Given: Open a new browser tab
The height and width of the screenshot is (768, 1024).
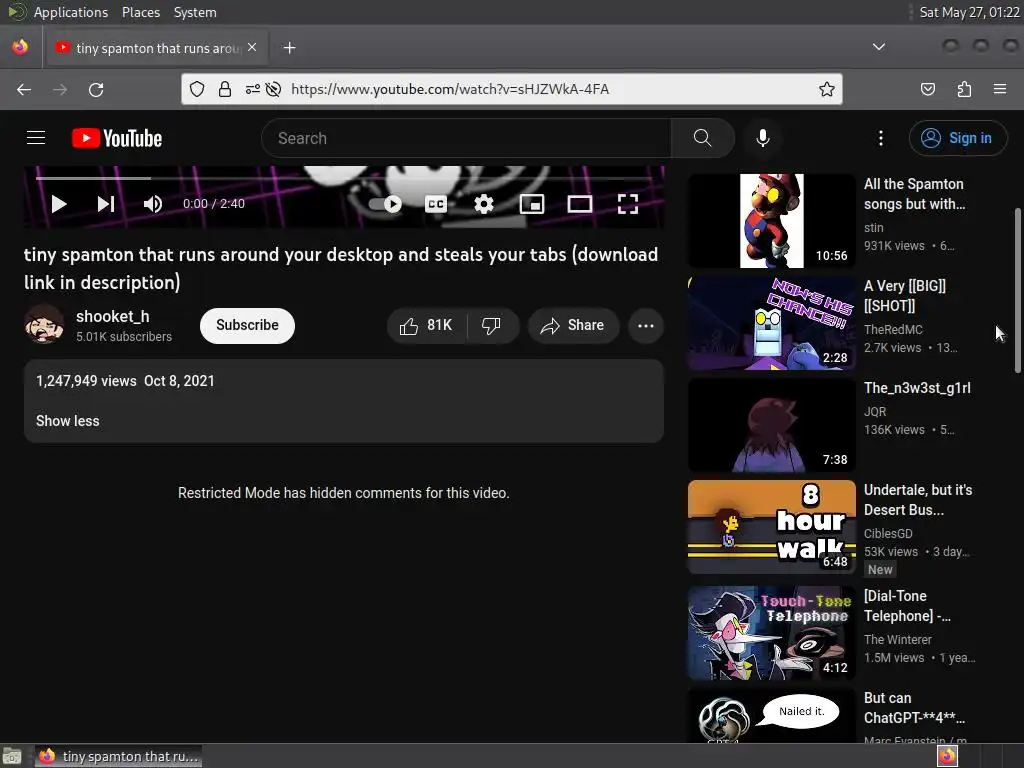Looking at the screenshot, I should coord(289,48).
